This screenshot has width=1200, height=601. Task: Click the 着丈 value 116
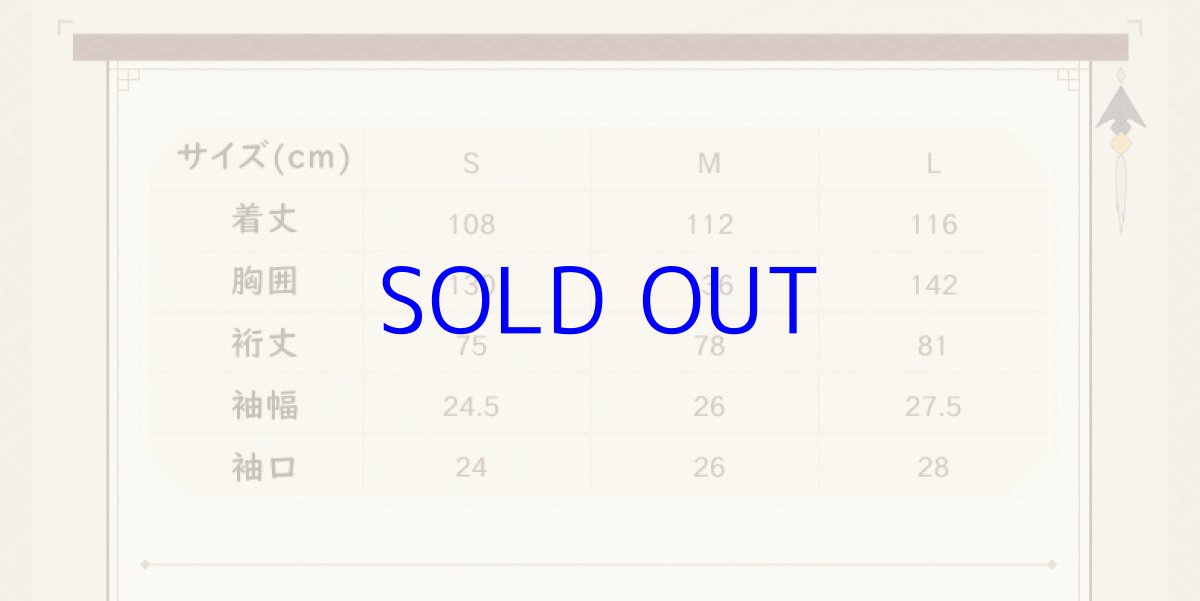(x=933, y=225)
